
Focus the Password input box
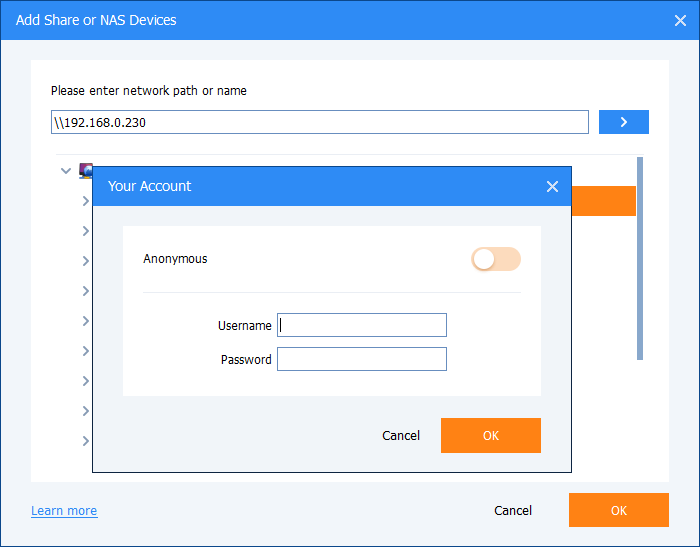pos(362,359)
